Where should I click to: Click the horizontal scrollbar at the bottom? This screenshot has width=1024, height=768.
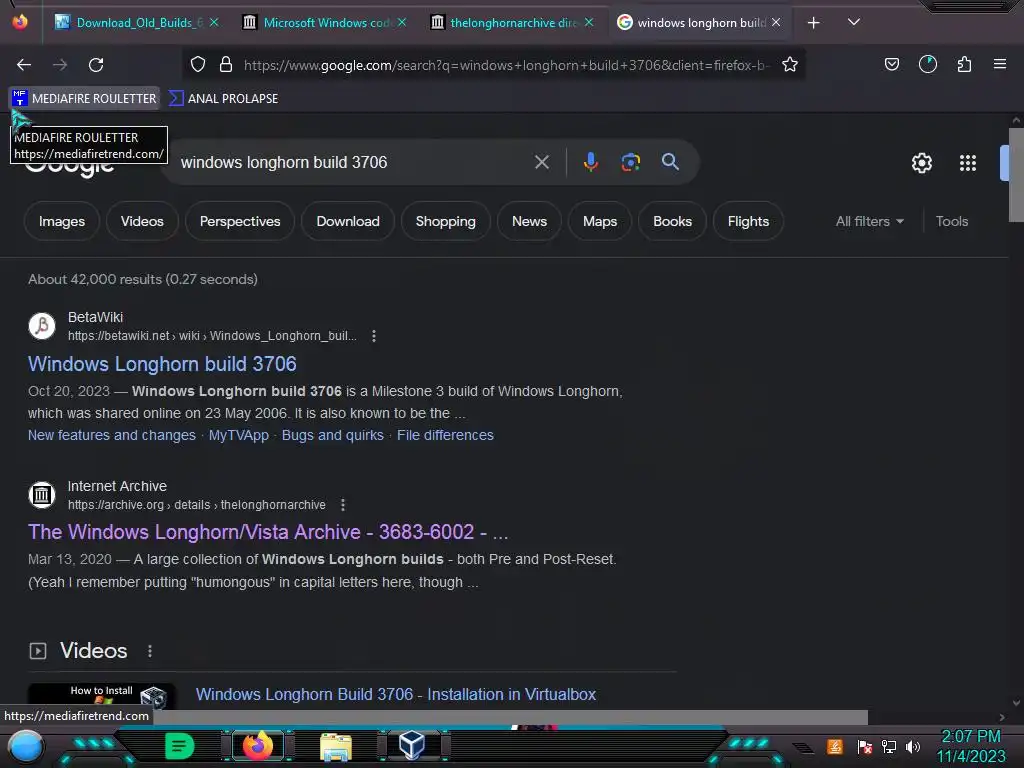pos(509,717)
